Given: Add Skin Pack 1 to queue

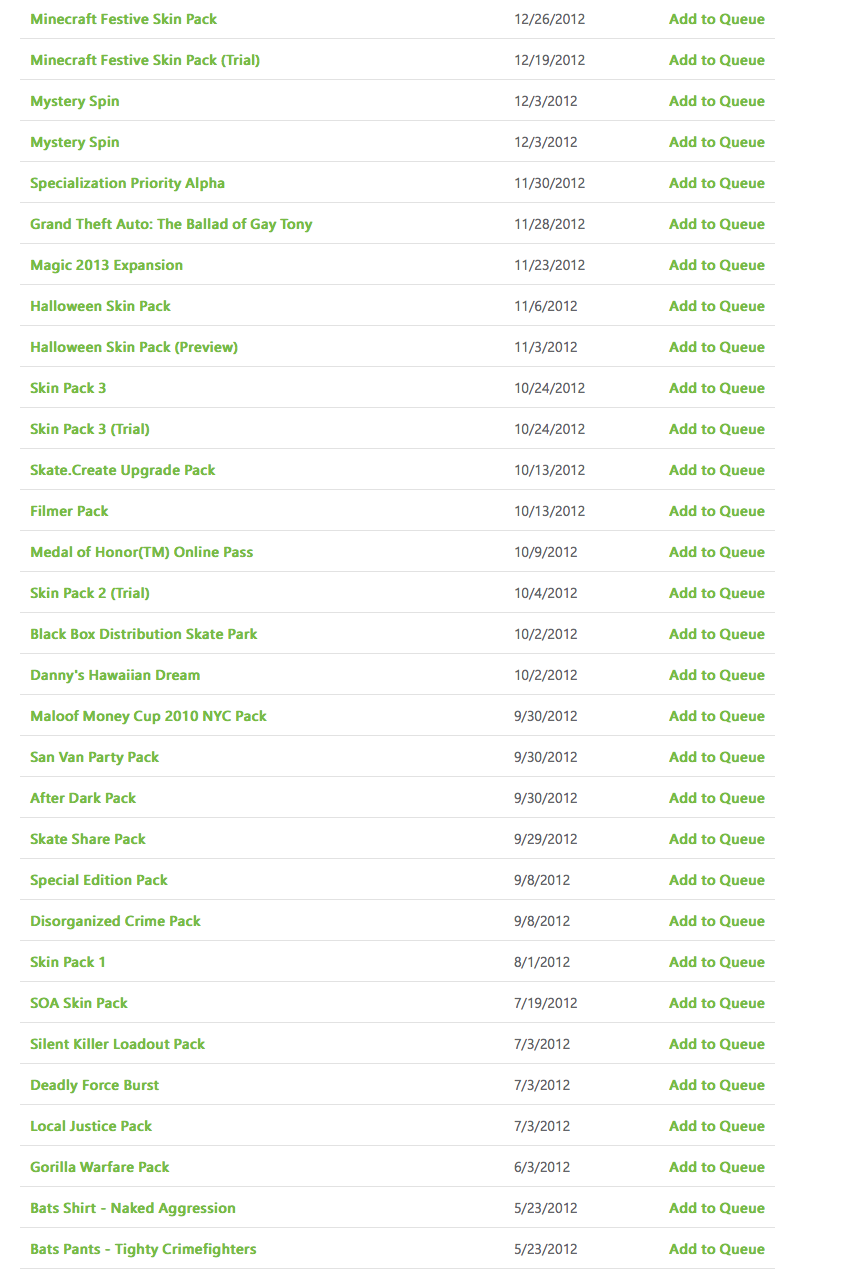Looking at the screenshot, I should (x=717, y=962).
